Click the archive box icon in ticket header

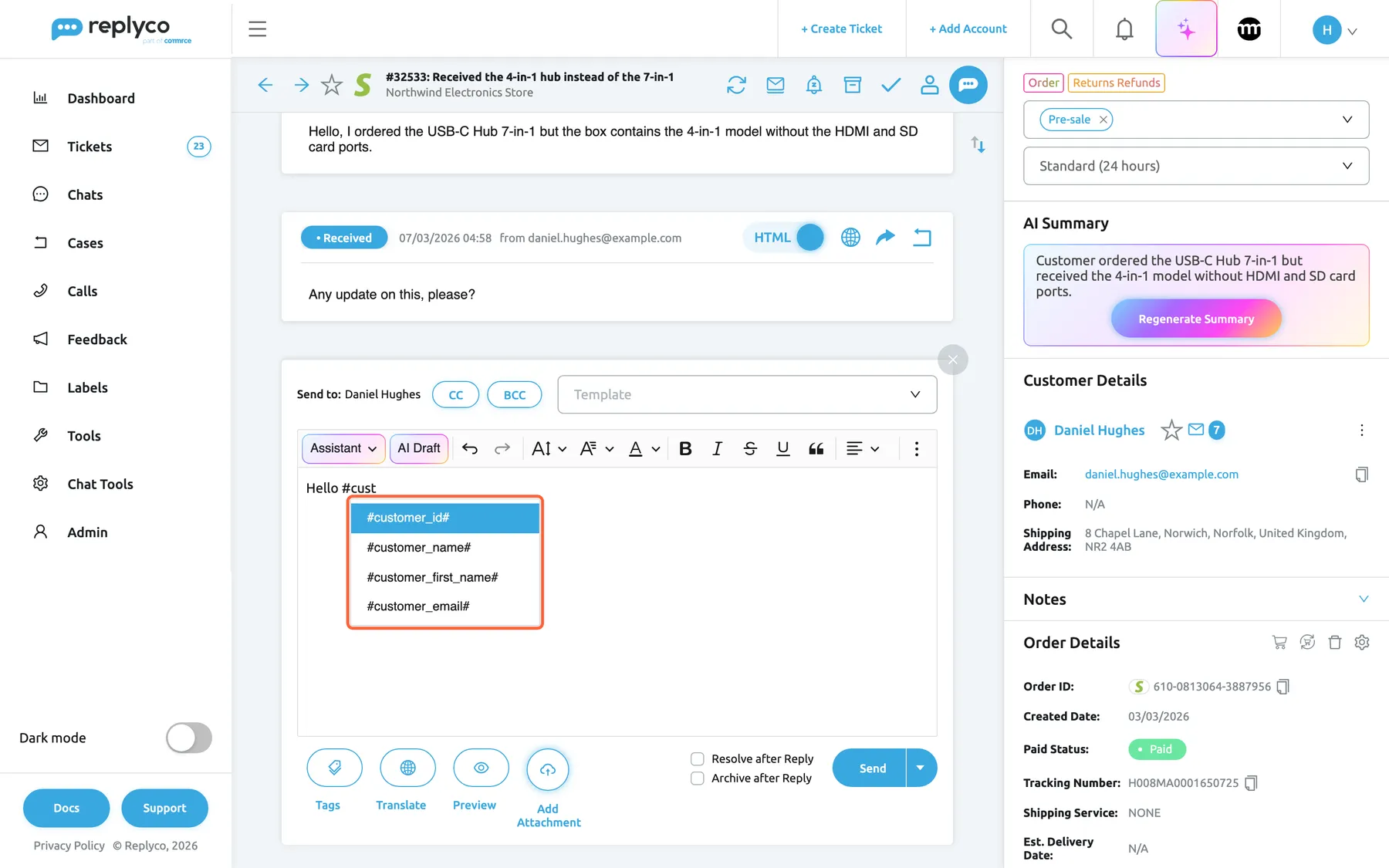pos(852,85)
